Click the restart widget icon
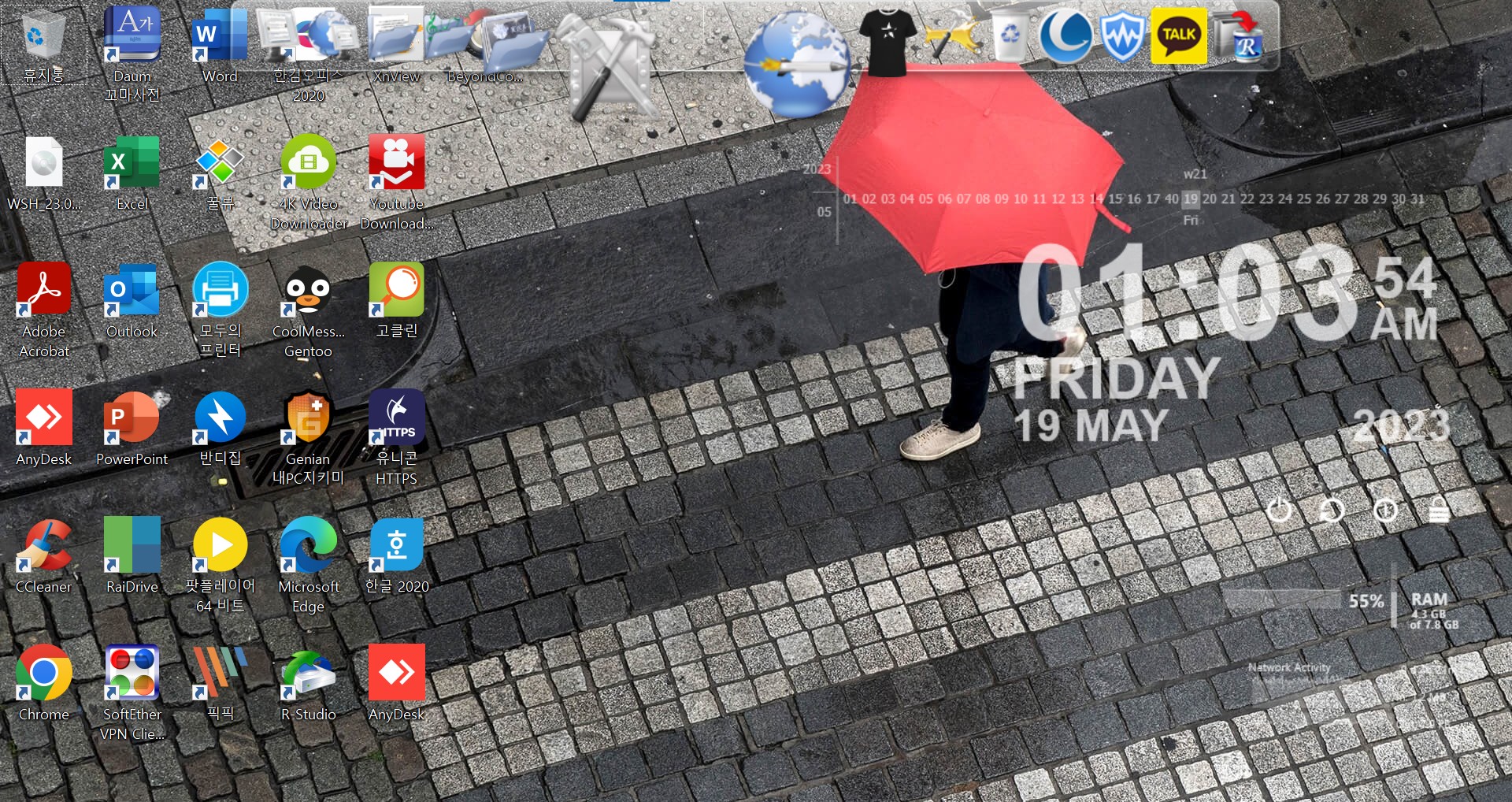The width and height of the screenshot is (1512, 802). coord(1332,511)
